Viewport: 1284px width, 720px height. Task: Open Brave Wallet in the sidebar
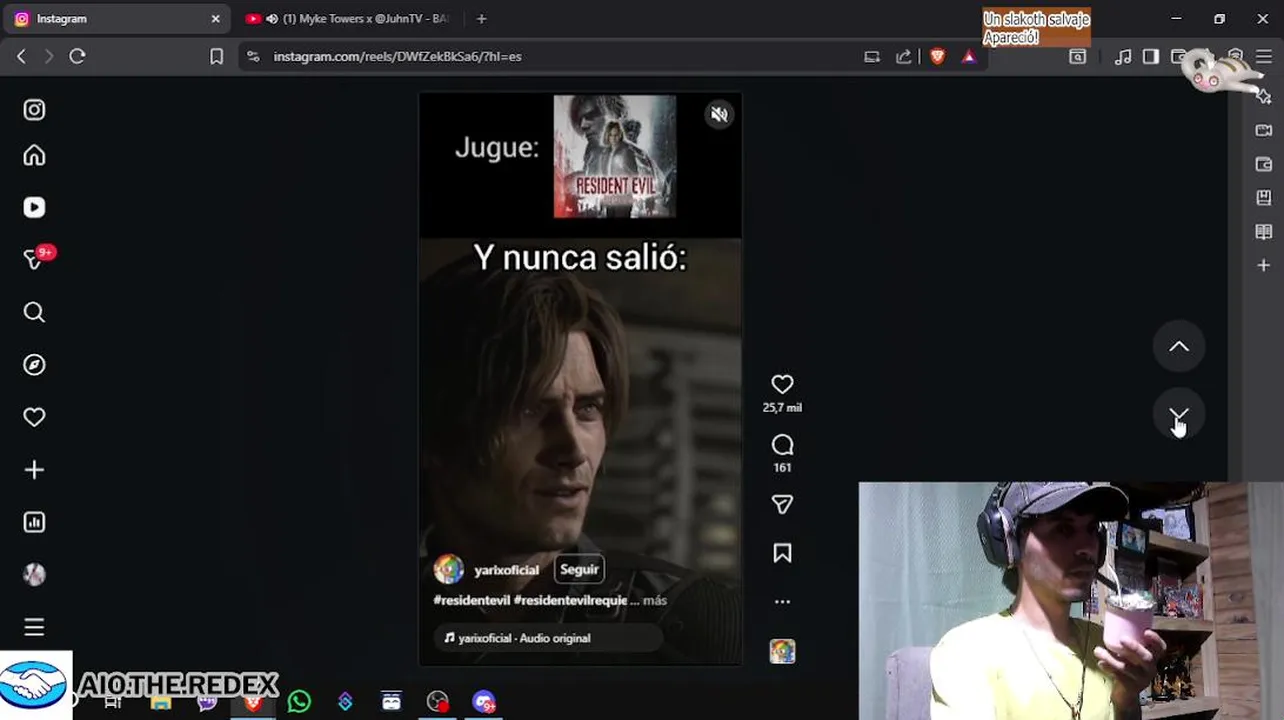[1264, 164]
